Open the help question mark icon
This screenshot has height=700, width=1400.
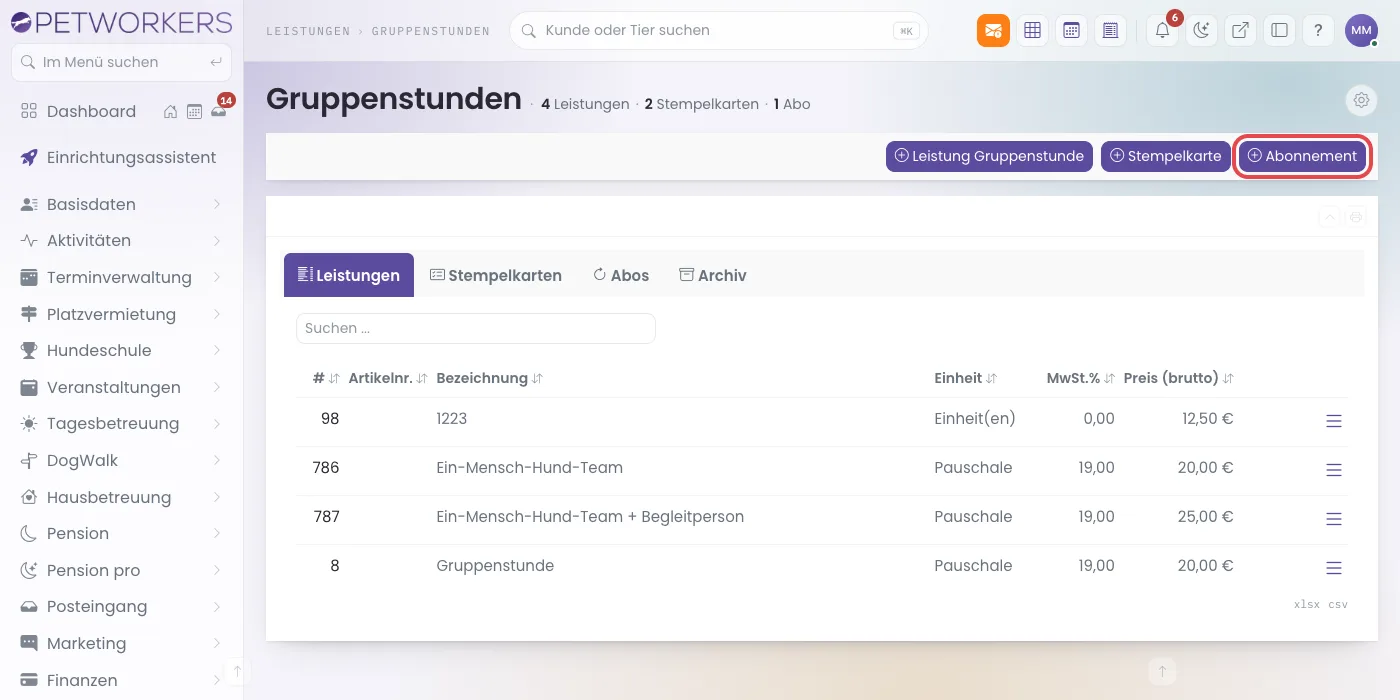(x=1318, y=30)
